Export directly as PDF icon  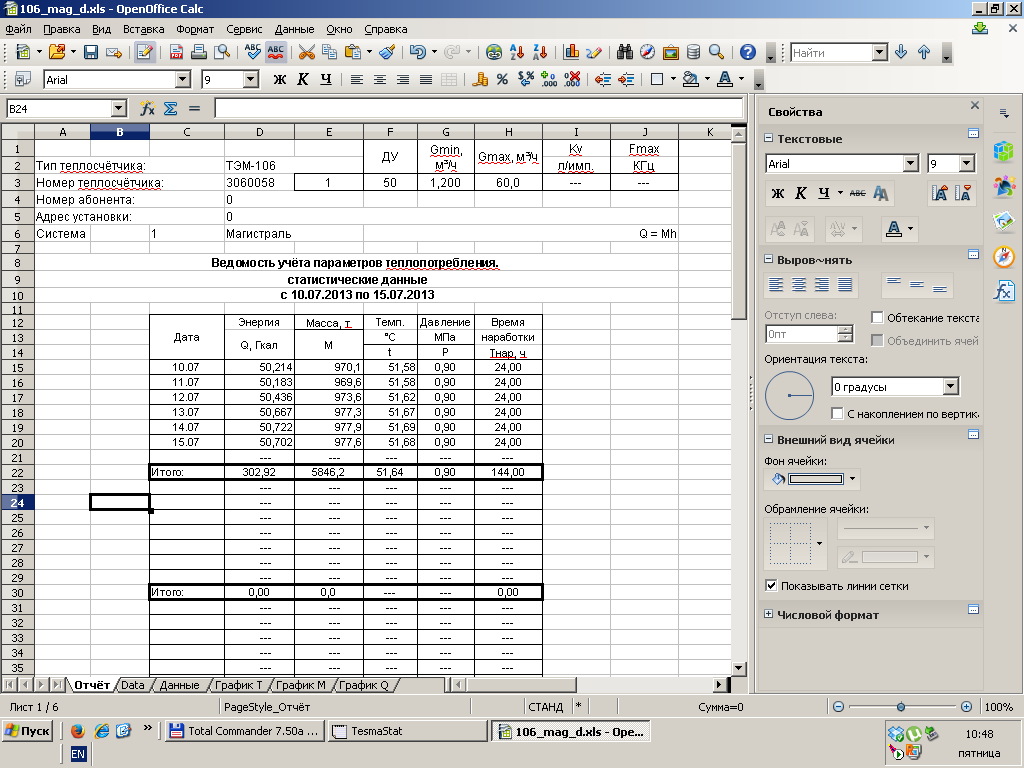click(x=176, y=52)
